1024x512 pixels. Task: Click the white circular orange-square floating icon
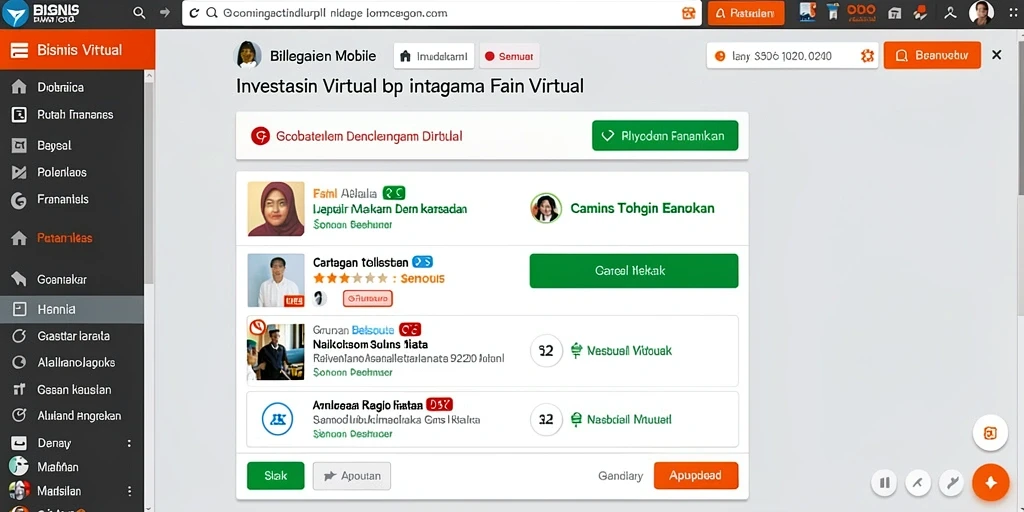[x=990, y=434]
